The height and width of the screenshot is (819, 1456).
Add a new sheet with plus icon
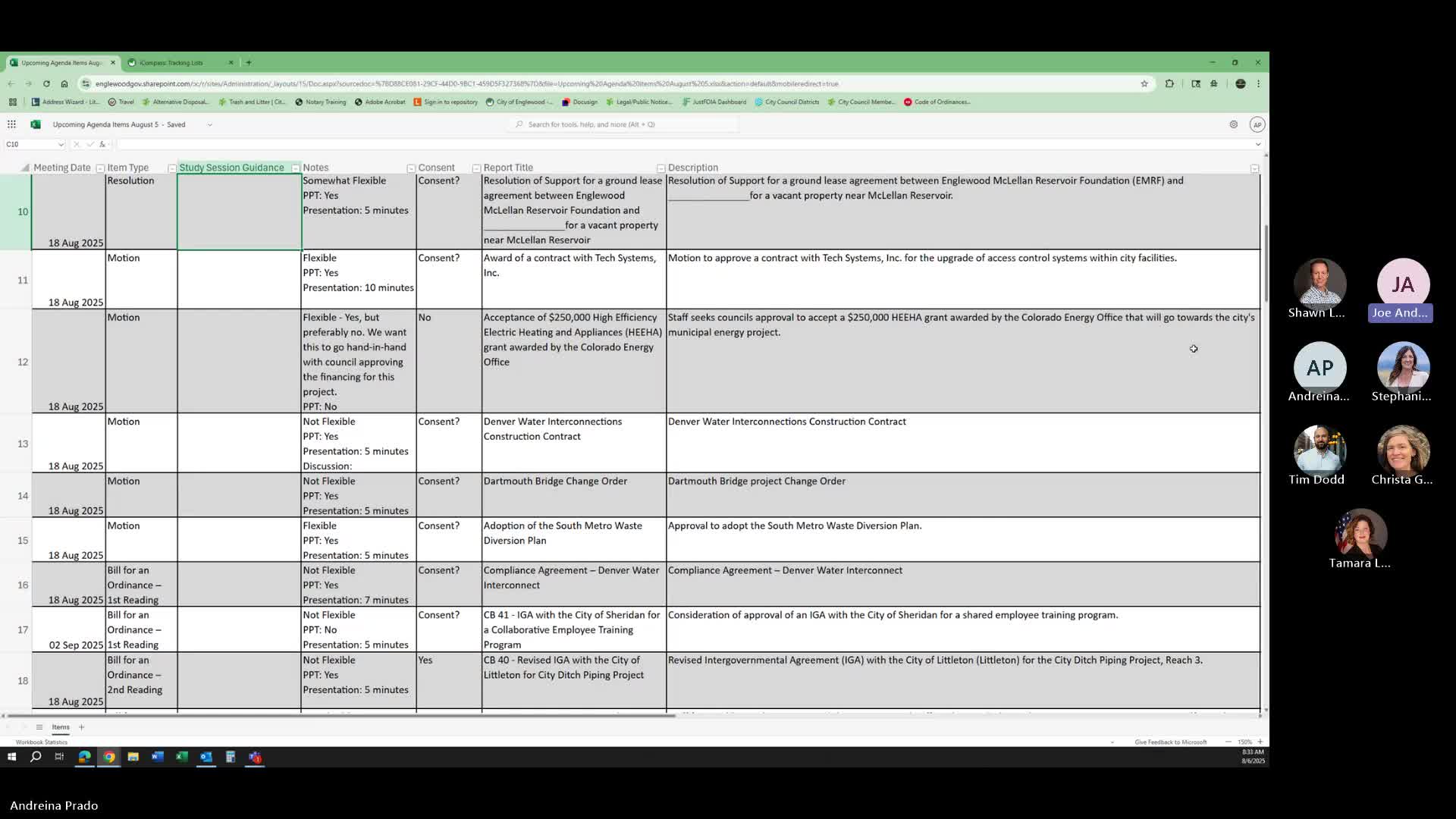point(82,727)
